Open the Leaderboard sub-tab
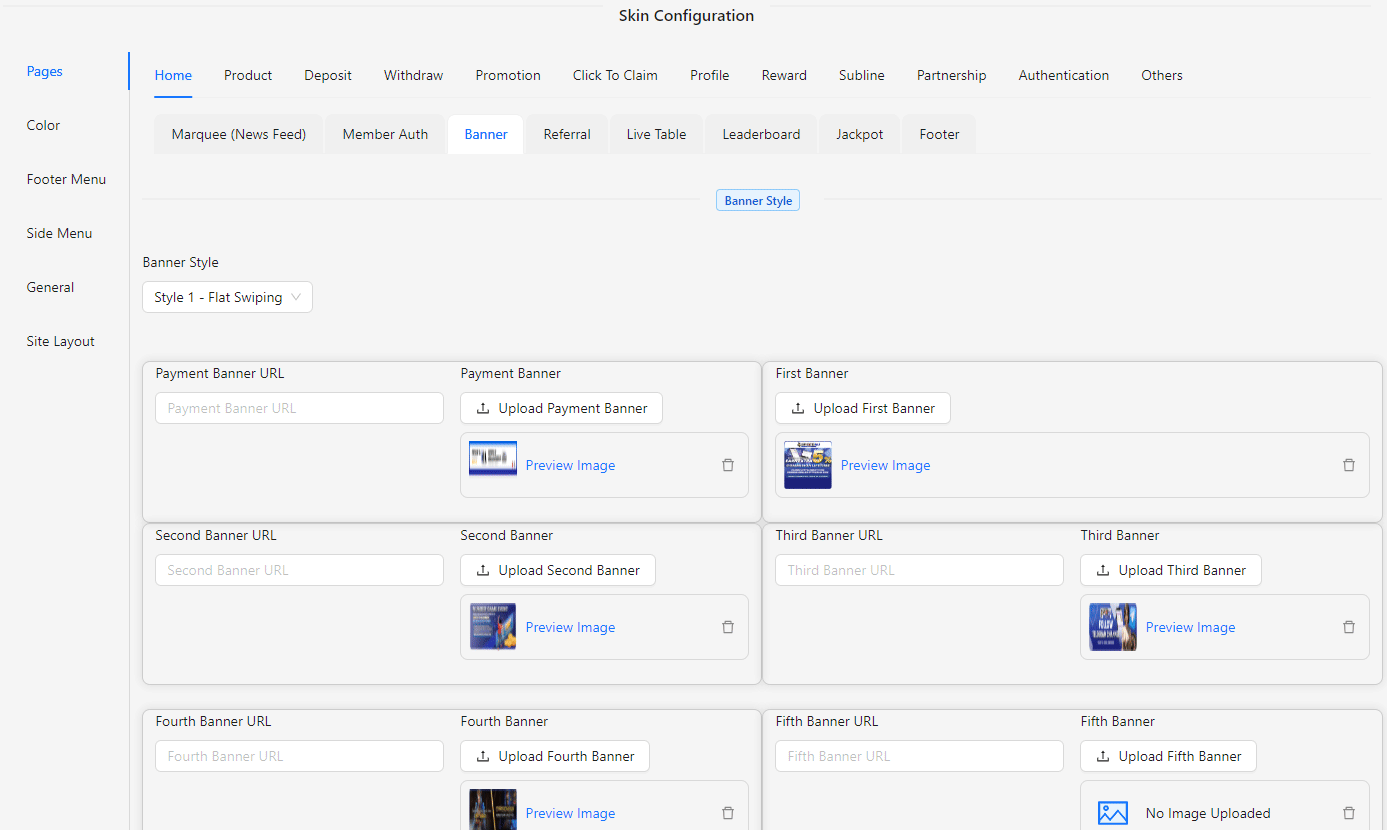1387x830 pixels. (x=761, y=134)
